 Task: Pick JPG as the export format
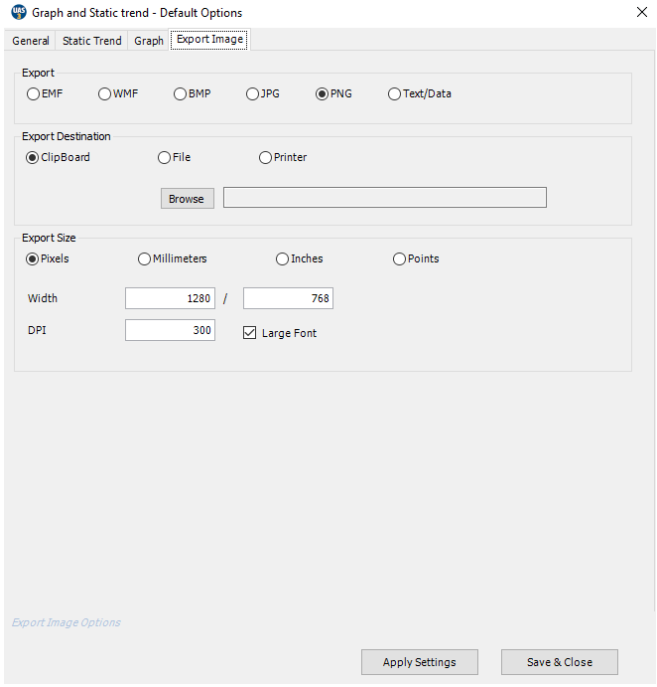point(252,94)
